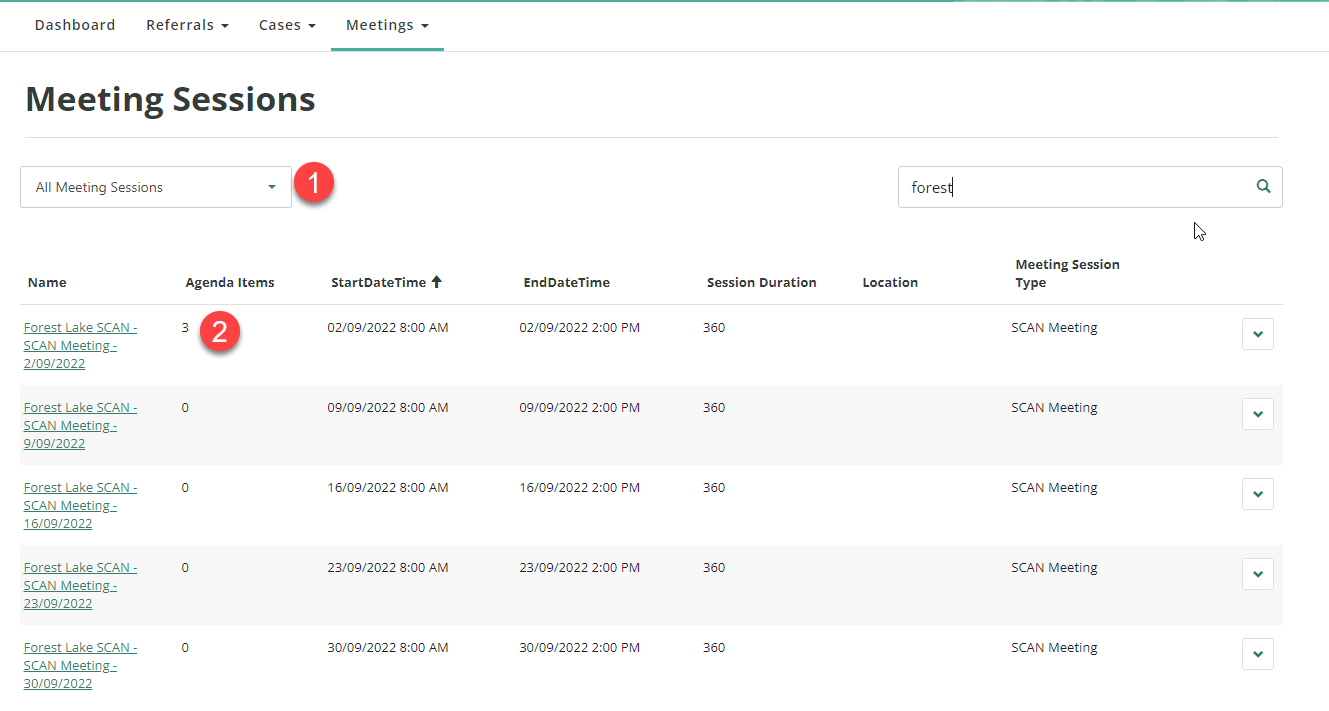Open Forest Lake SCAN Meeting 2/09/2022 link
Screen dimensions: 1329x711
pyautogui.click(x=80, y=345)
